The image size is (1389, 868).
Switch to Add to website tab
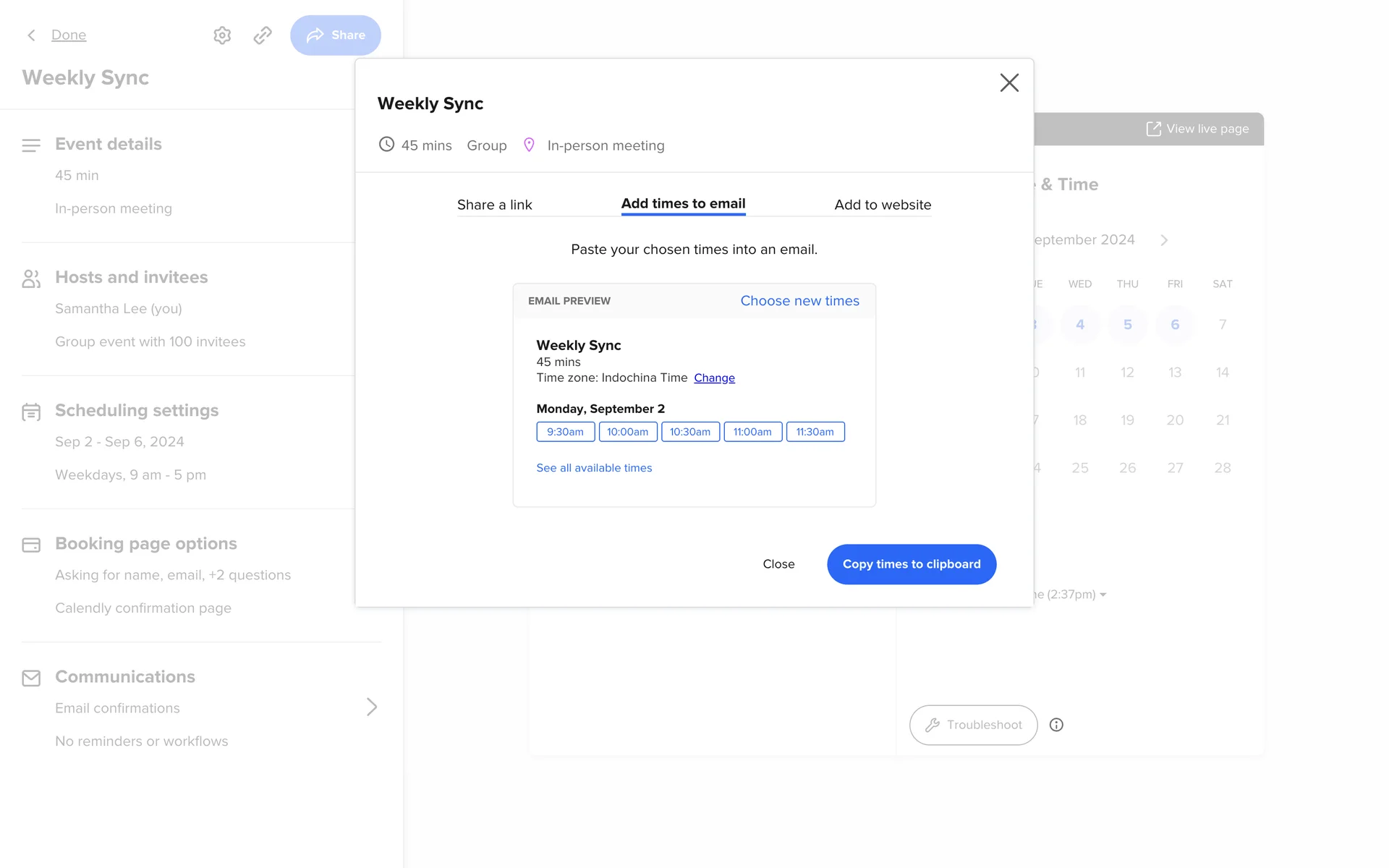[883, 205]
